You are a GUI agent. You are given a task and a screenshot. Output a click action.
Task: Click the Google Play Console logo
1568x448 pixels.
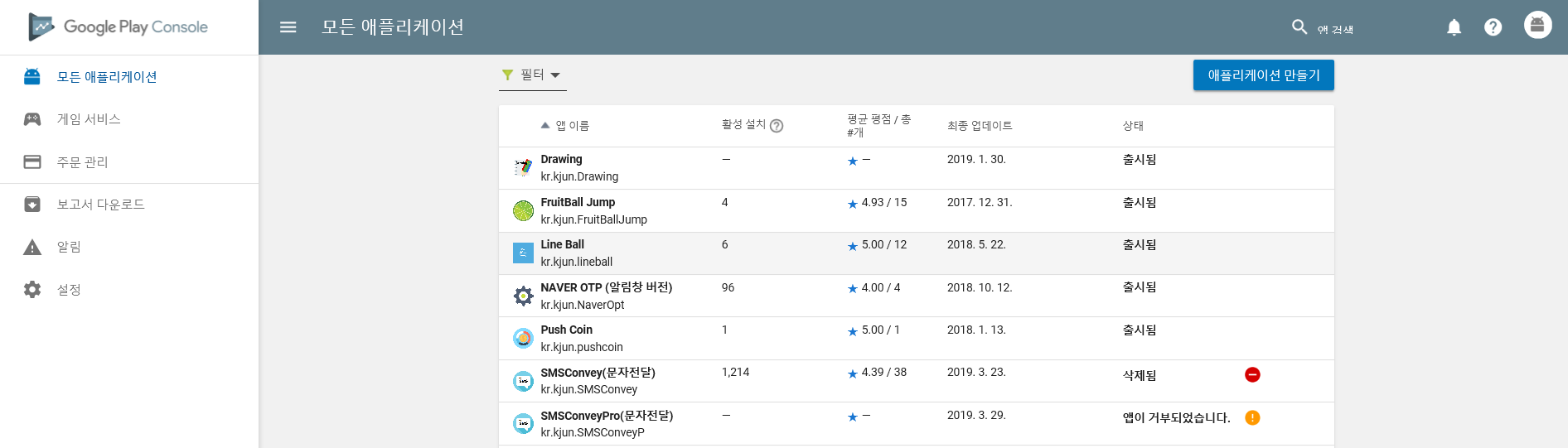point(118,26)
